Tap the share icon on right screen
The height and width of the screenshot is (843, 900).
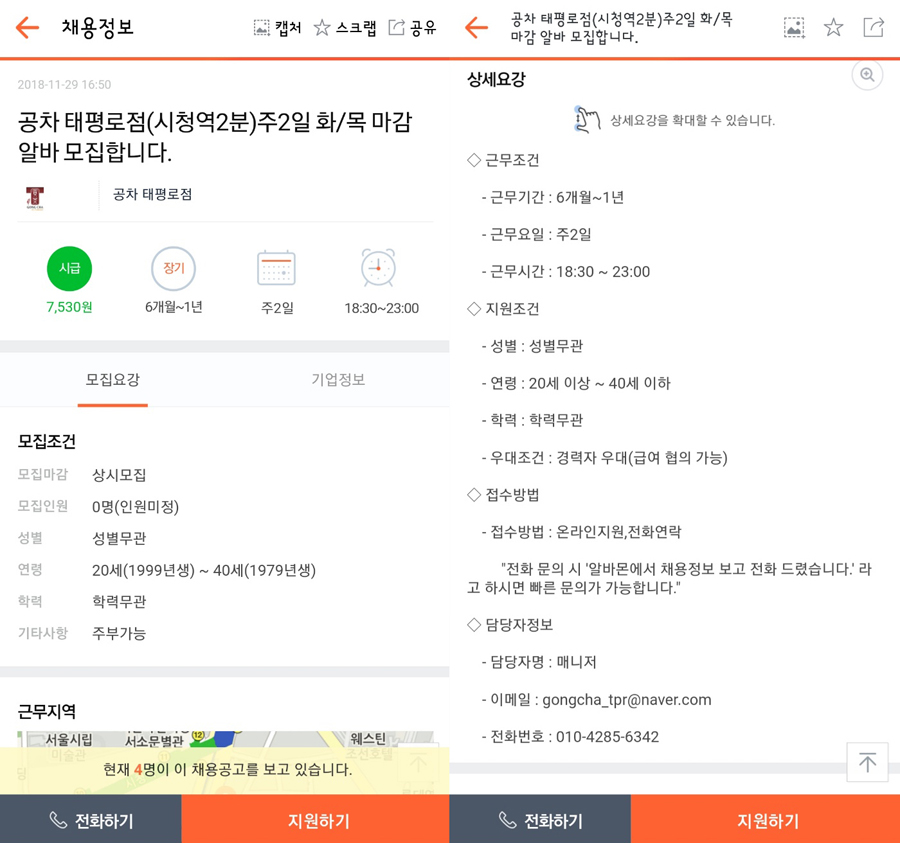pyautogui.click(x=874, y=28)
